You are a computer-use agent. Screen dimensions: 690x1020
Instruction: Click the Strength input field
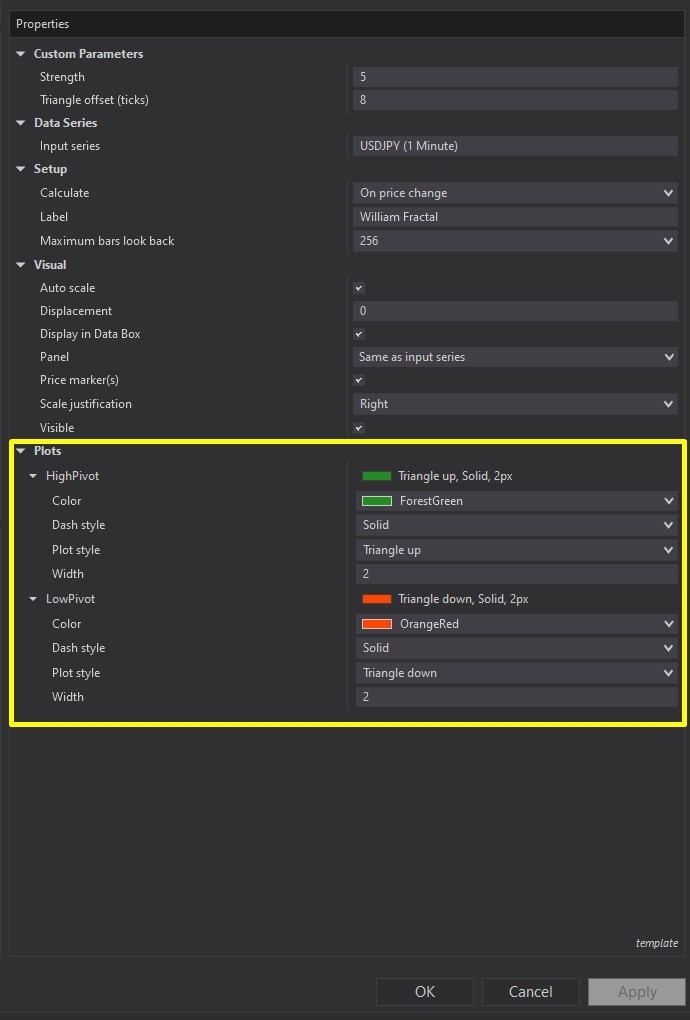pyautogui.click(x=515, y=77)
